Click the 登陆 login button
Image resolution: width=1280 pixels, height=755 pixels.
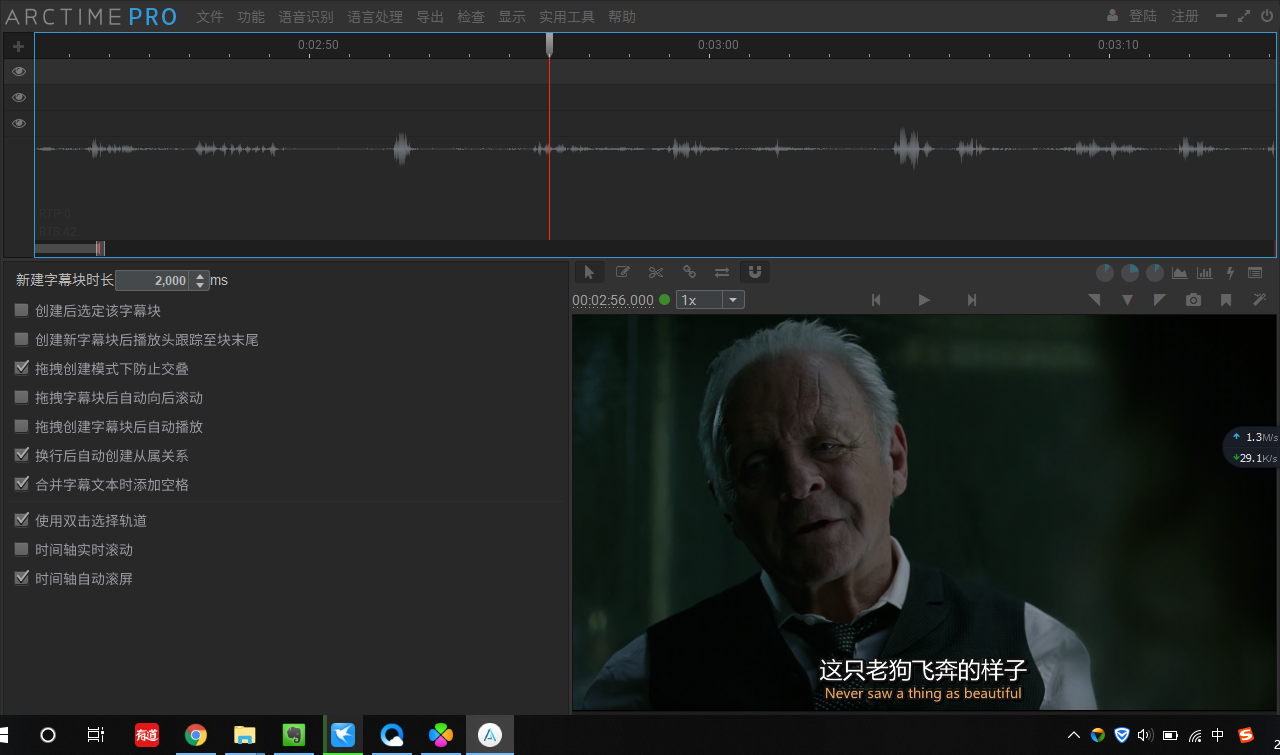pyautogui.click(x=1142, y=16)
